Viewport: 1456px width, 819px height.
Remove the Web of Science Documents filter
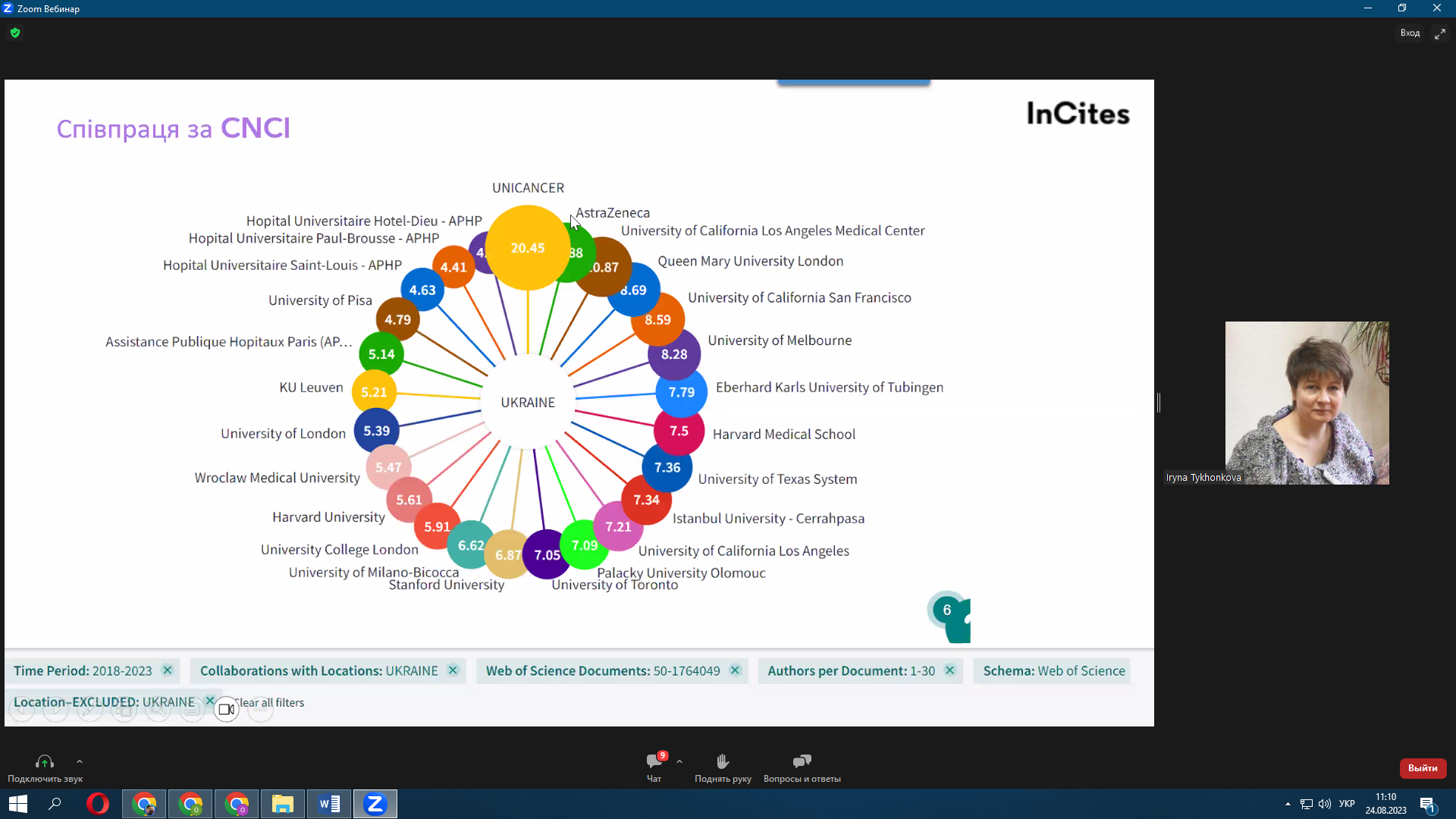coord(735,670)
